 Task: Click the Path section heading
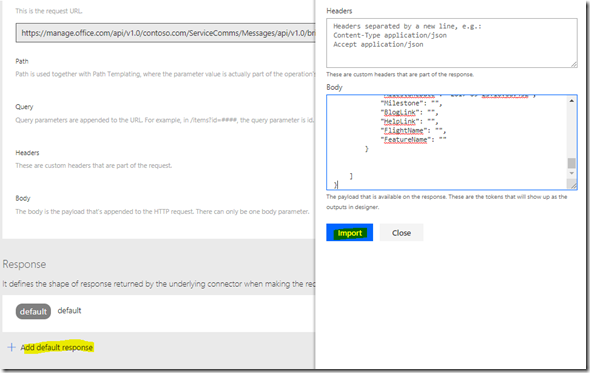[x=22, y=61]
